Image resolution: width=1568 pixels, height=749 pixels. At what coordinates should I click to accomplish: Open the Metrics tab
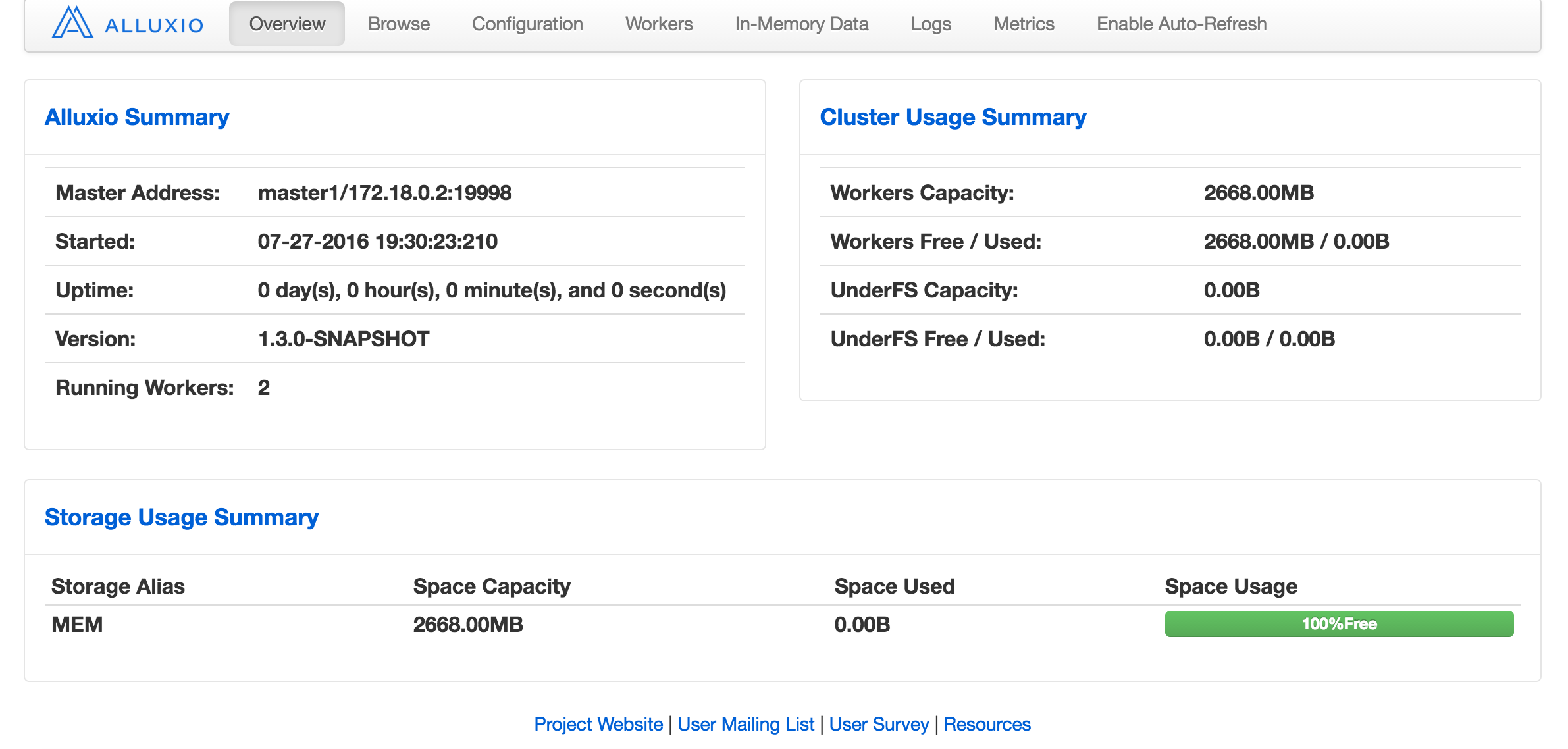(x=1024, y=24)
